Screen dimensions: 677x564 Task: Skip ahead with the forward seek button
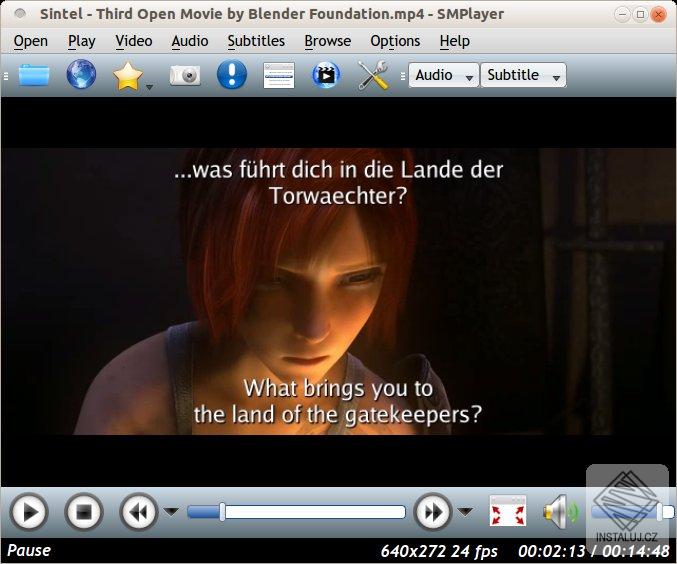433,512
